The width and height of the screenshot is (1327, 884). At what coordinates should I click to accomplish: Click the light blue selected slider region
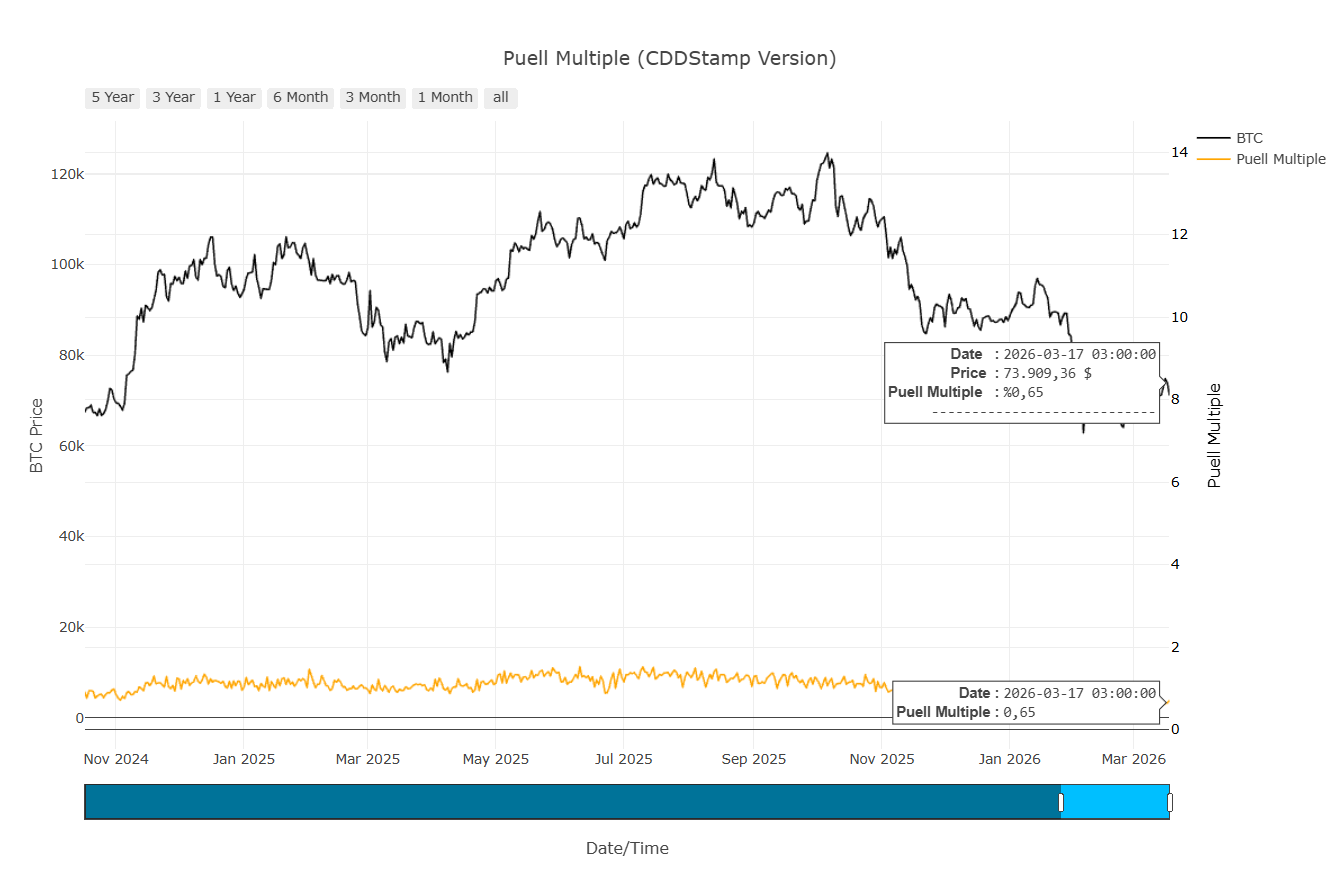[x=1115, y=802]
